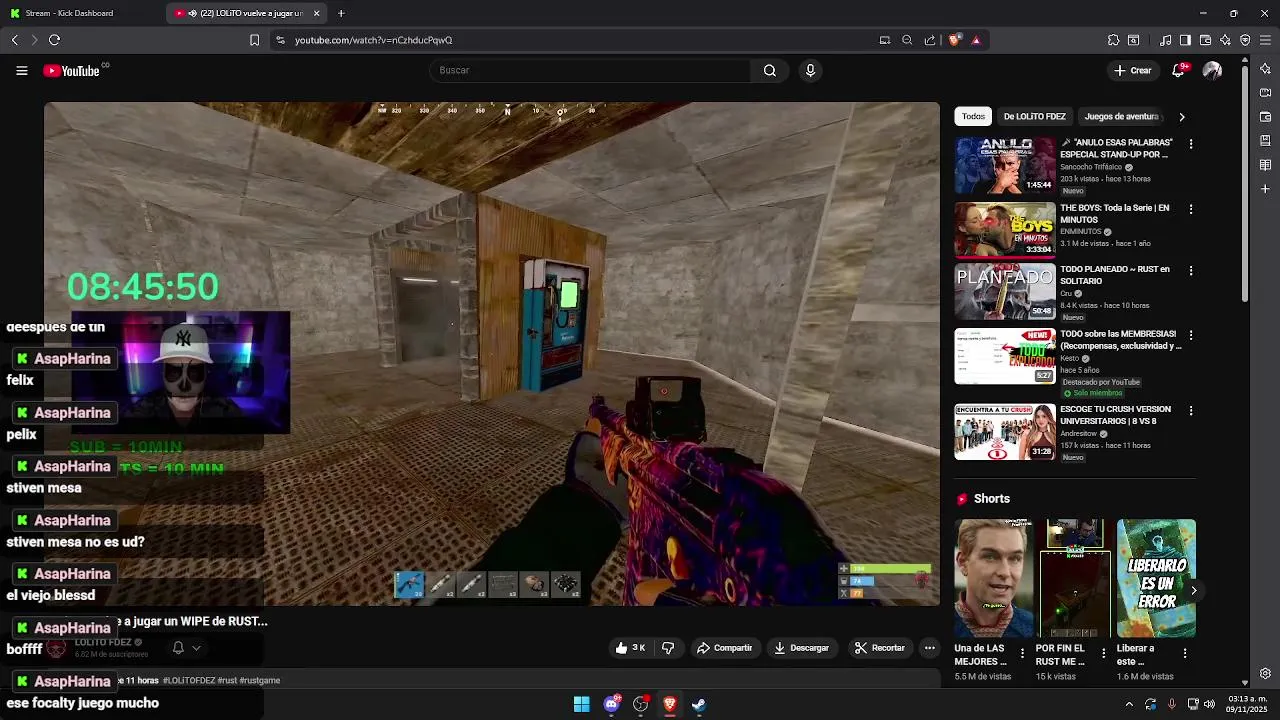Open the browser extensions puzzle icon
The width and height of the screenshot is (1280, 720).
1113,40
